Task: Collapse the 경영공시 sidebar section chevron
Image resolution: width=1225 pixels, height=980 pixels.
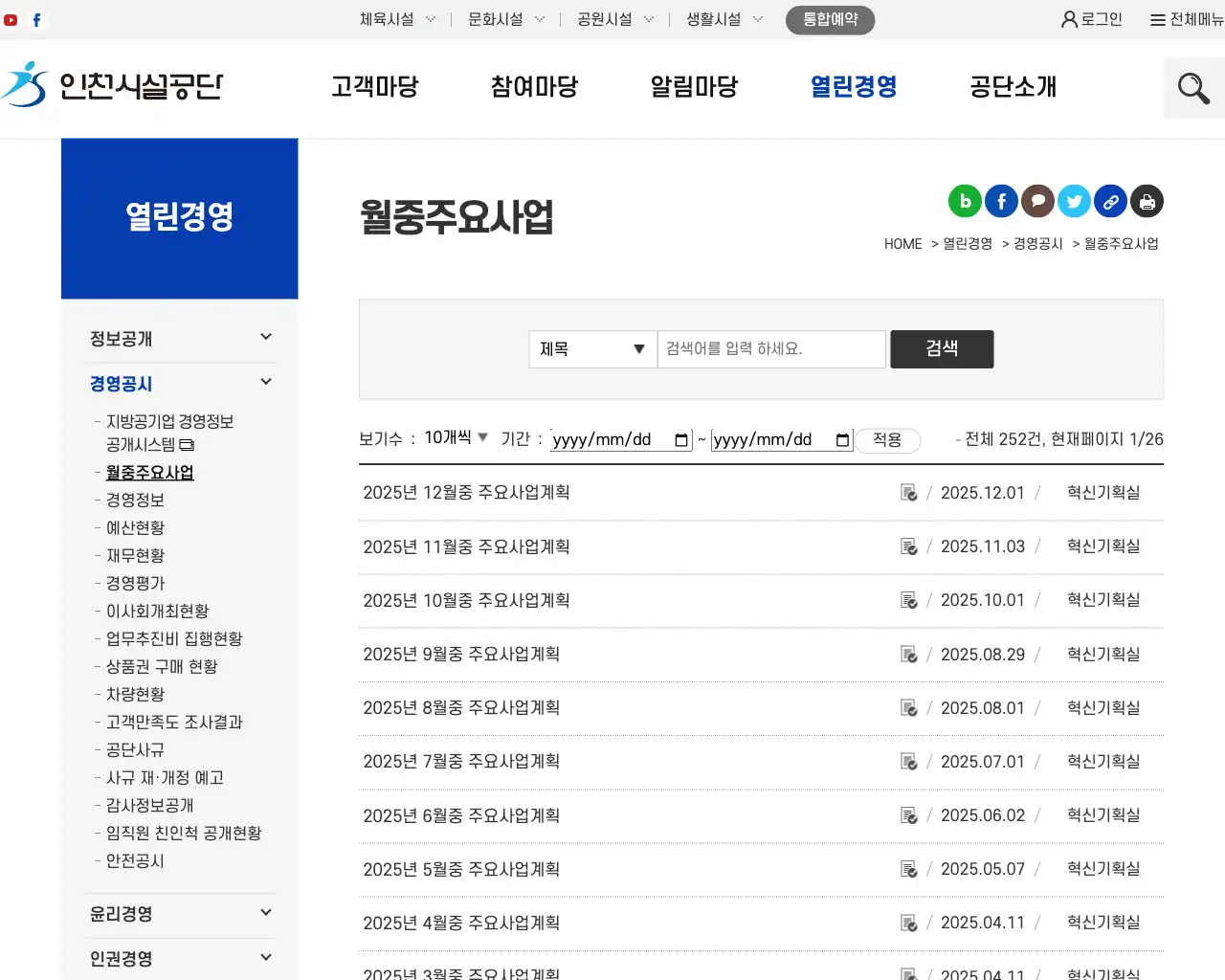Action: coord(265,381)
